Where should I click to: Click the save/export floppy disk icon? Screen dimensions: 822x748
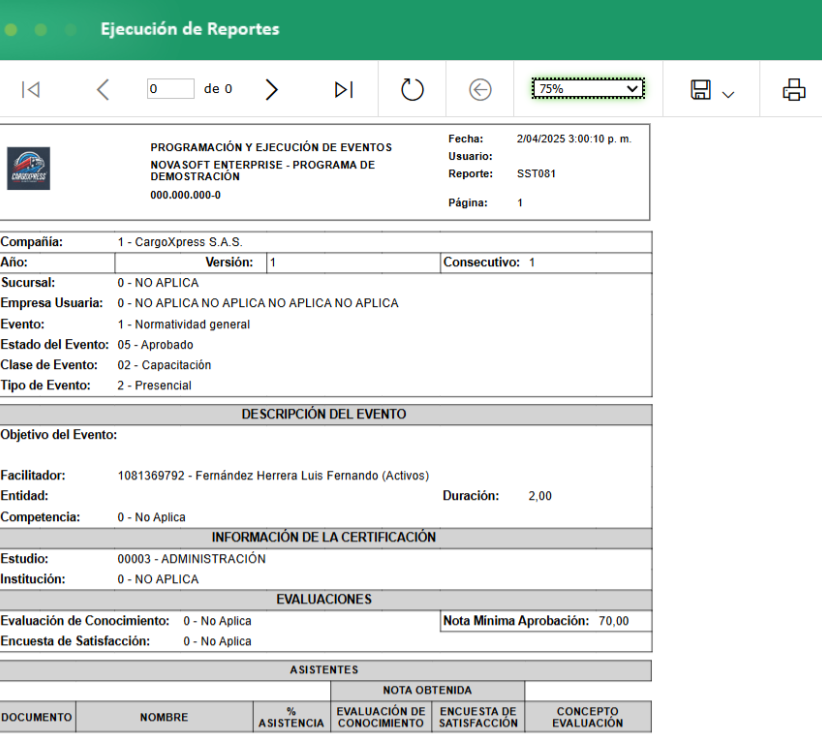point(700,89)
